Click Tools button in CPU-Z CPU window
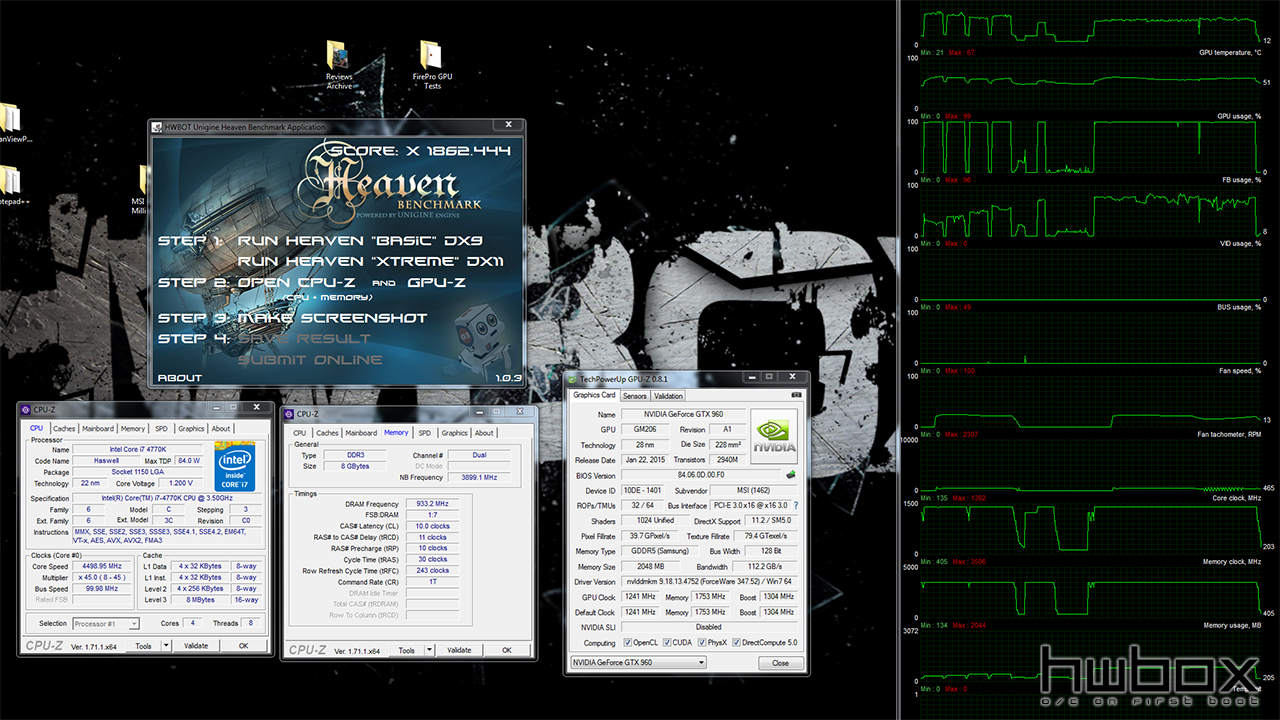Image resolution: width=1280 pixels, height=720 pixels. [144, 646]
